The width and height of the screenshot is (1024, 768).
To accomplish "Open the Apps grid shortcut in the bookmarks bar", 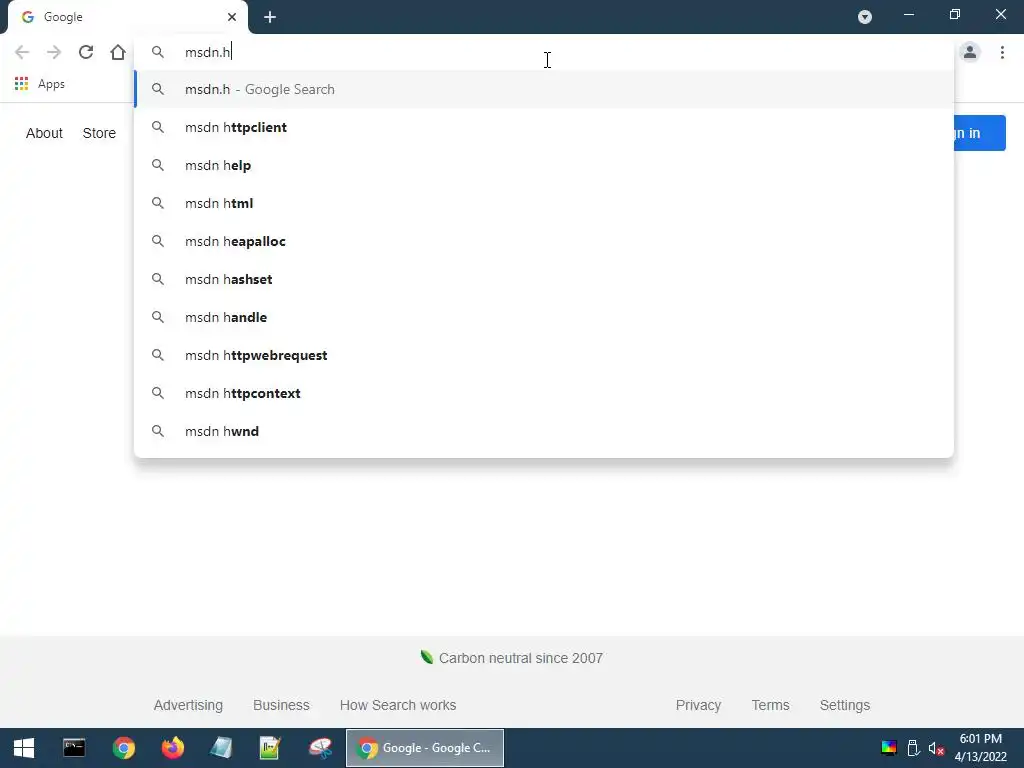I will [40, 84].
